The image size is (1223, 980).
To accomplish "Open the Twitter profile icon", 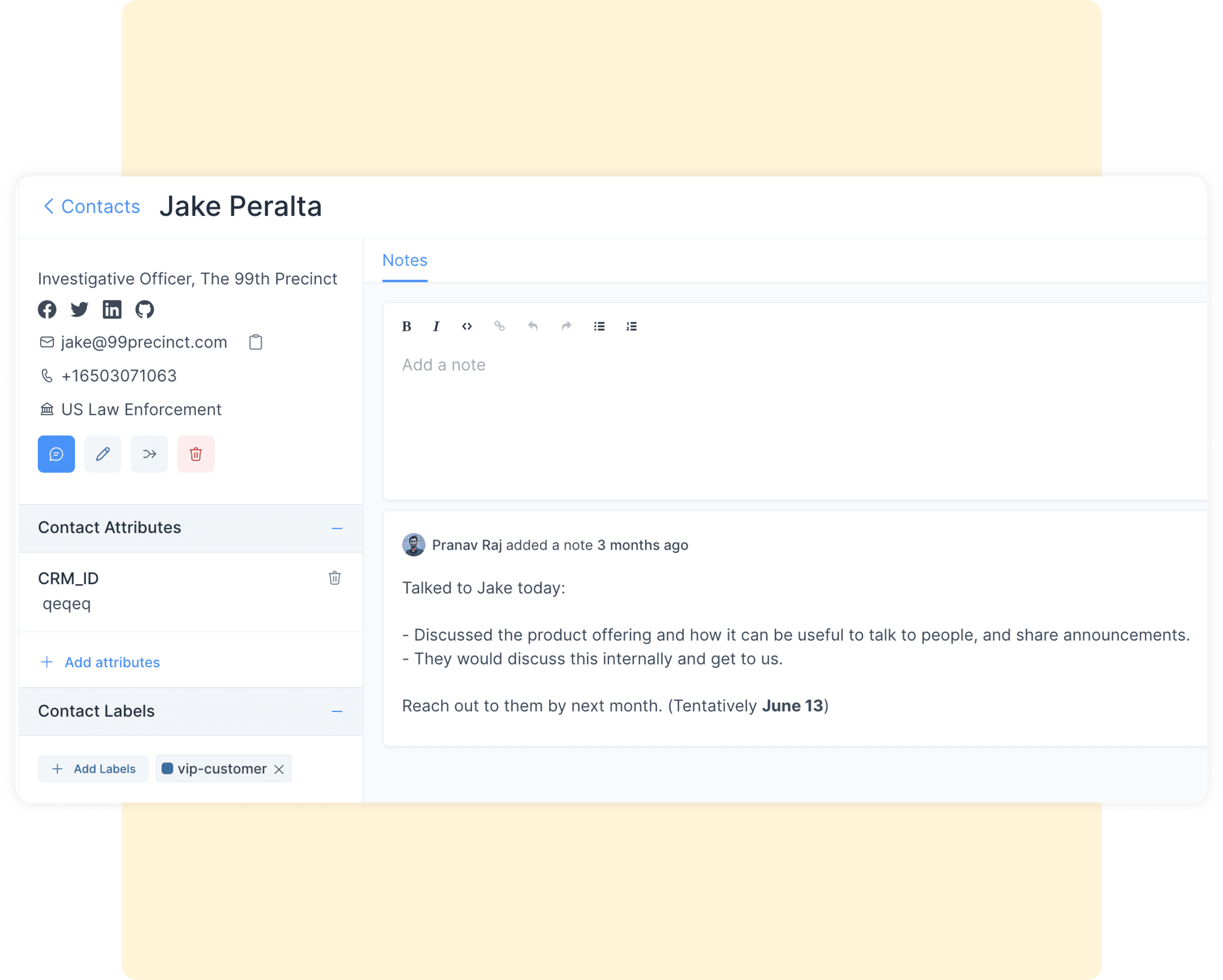I will [x=79, y=309].
